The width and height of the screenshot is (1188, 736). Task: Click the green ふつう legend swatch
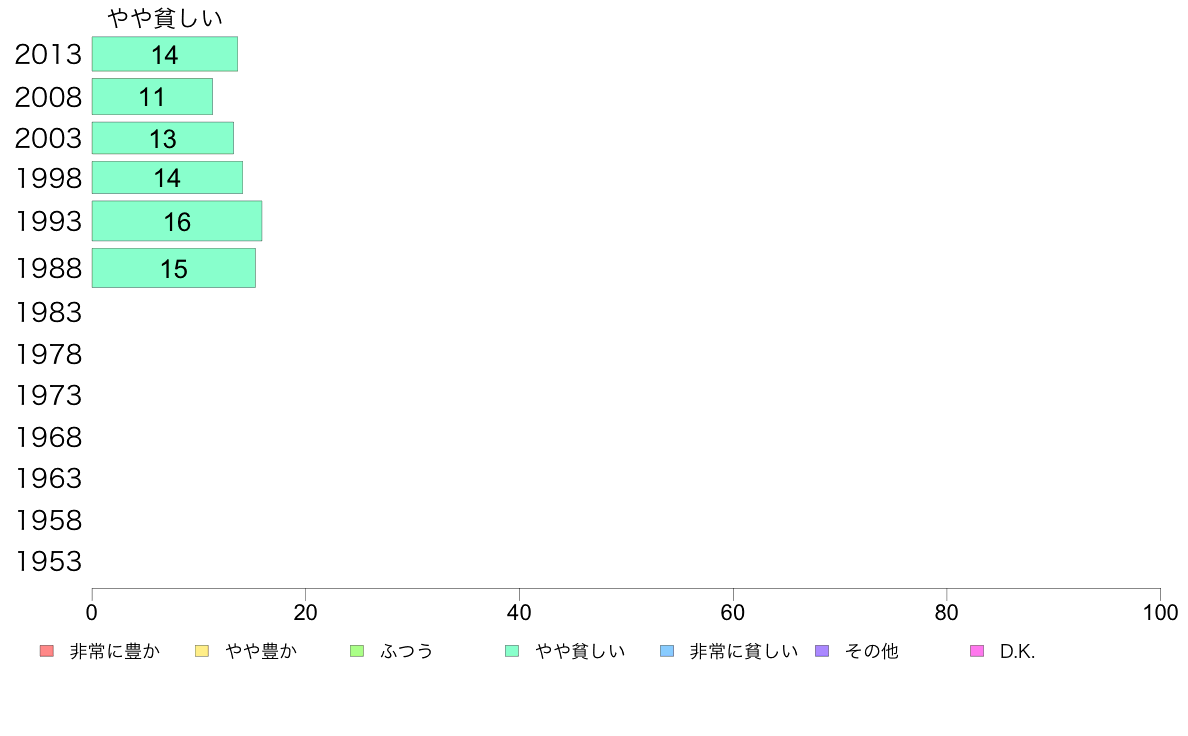357,651
